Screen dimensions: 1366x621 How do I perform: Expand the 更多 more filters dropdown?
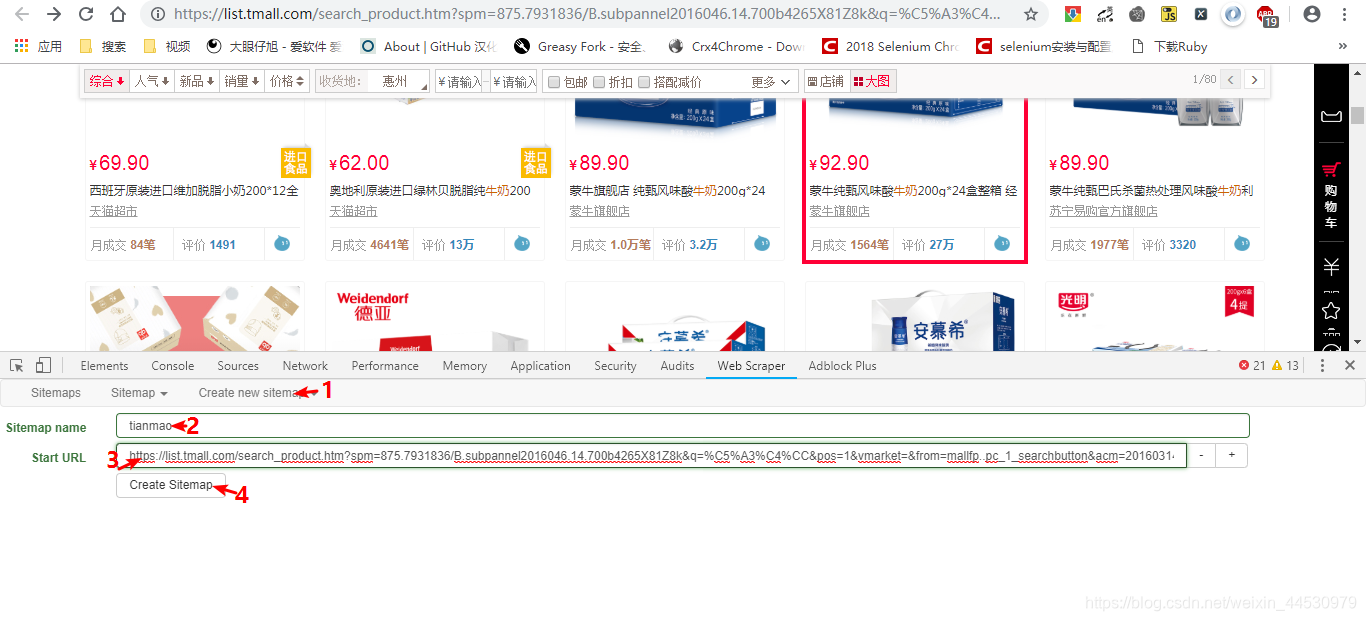point(771,82)
